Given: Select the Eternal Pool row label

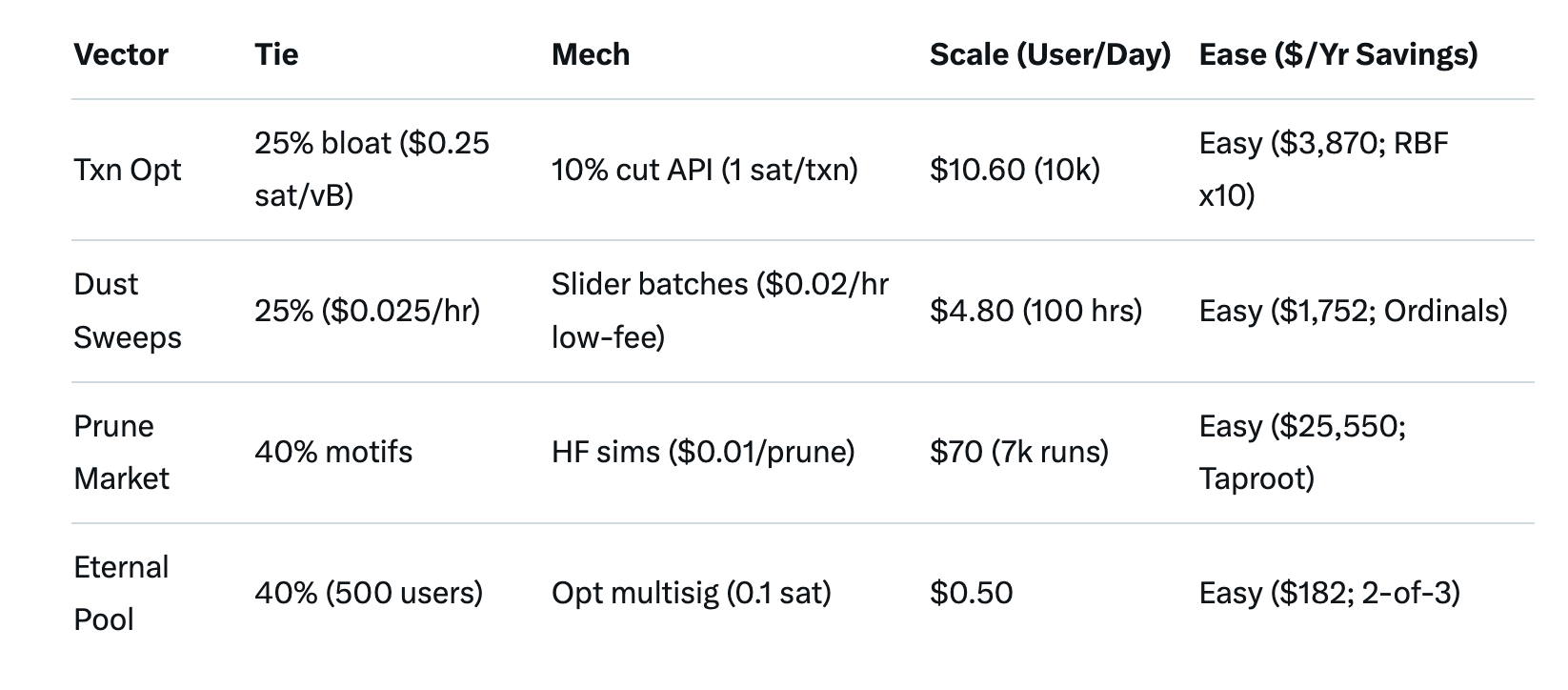Looking at the screenshot, I should (x=121, y=593).
